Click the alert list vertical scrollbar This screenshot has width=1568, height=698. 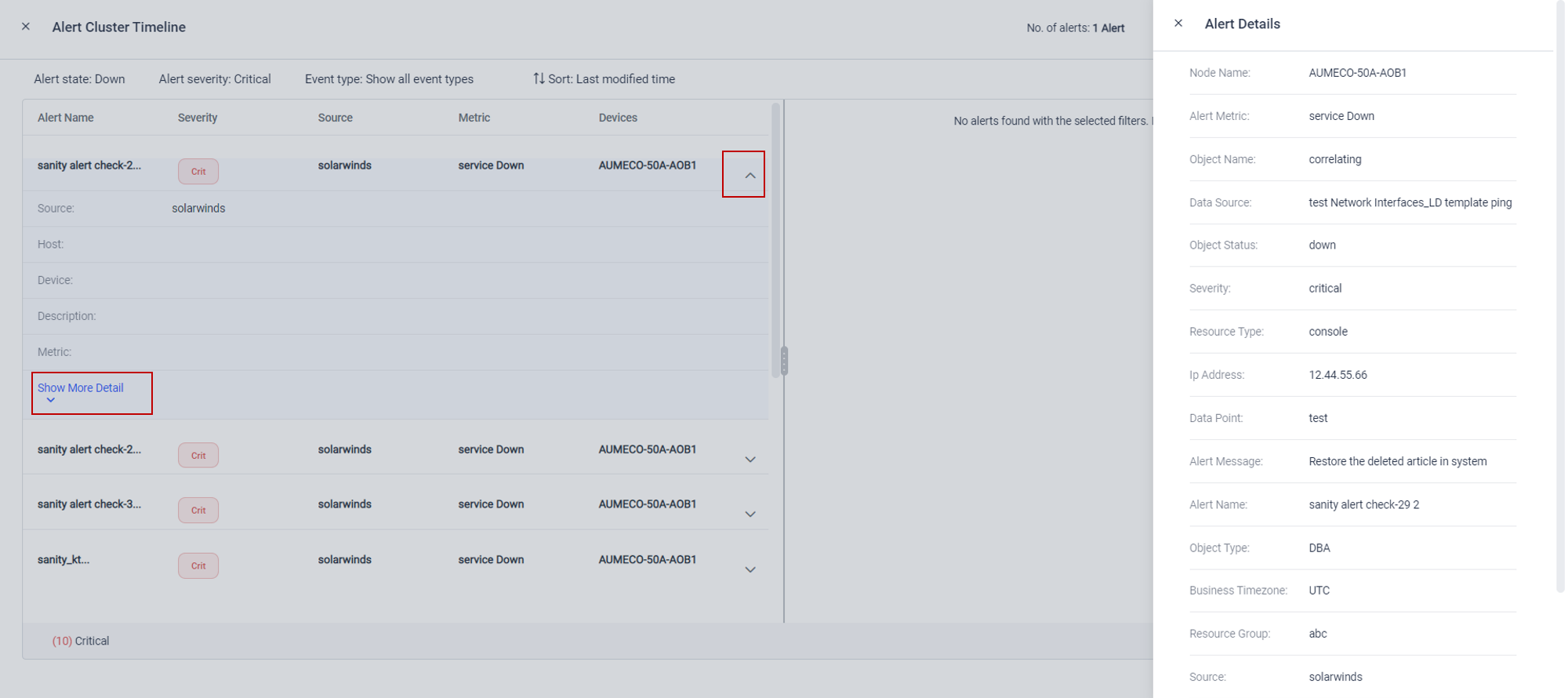coord(776,235)
